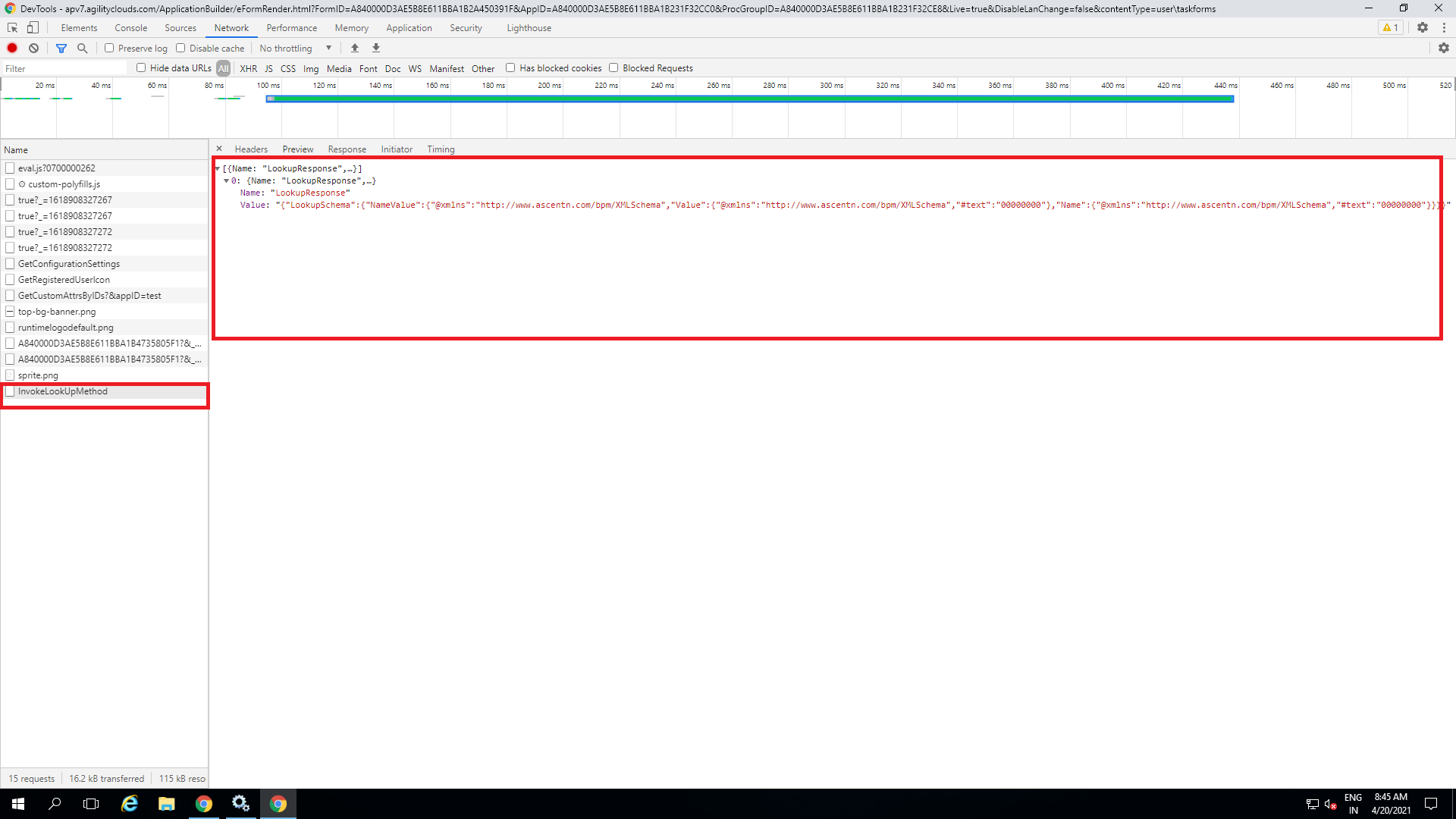
Task: Select the InvokeLookUpMethod request
Action: [63, 391]
